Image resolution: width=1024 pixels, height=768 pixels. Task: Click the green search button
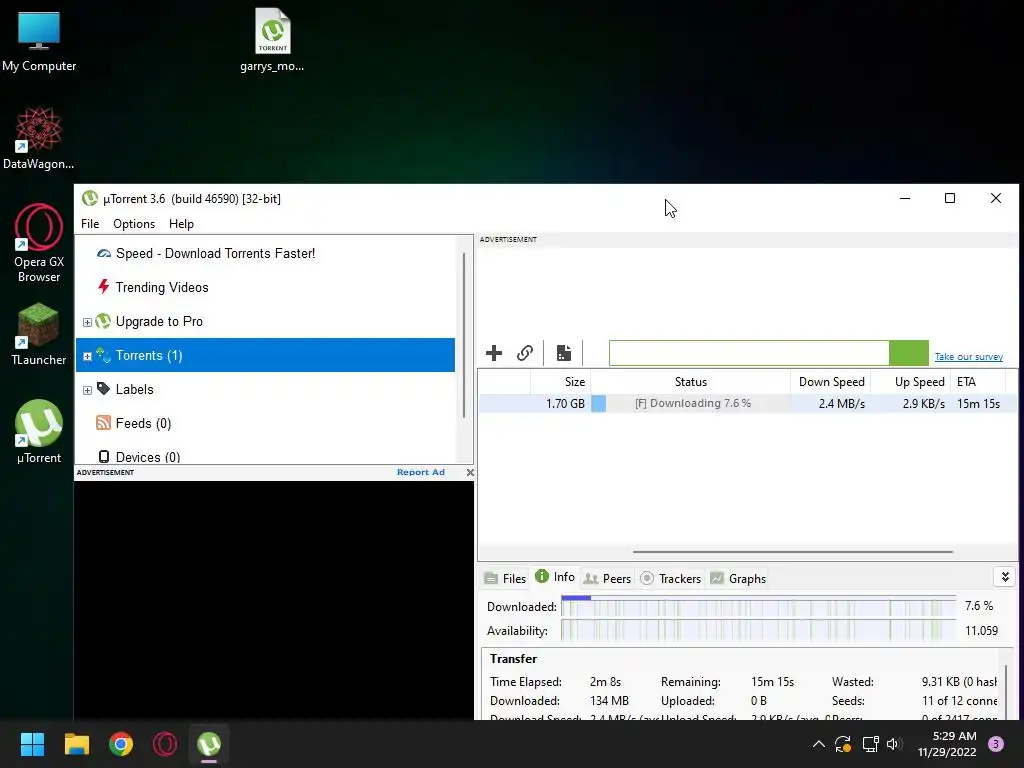[909, 353]
